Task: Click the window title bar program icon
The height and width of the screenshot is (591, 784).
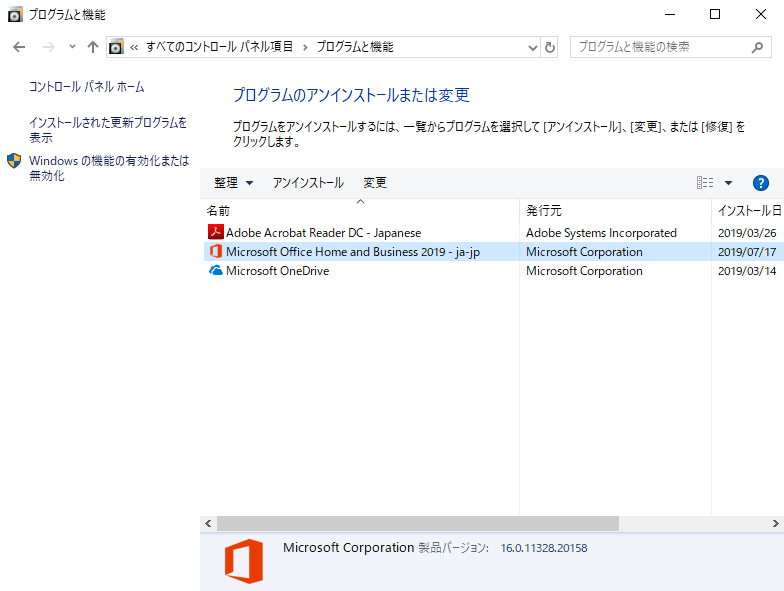Action: click(x=16, y=14)
